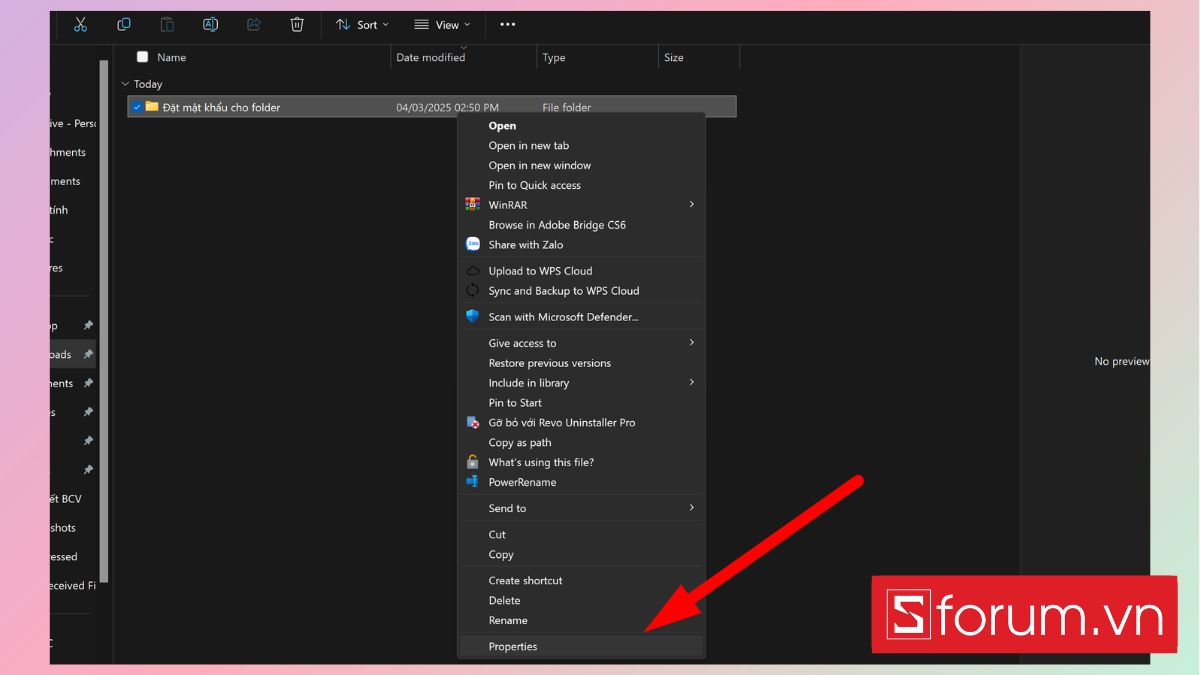Image resolution: width=1200 pixels, height=675 pixels.
Task: Choose Open in new window
Action: pyautogui.click(x=581, y=166)
